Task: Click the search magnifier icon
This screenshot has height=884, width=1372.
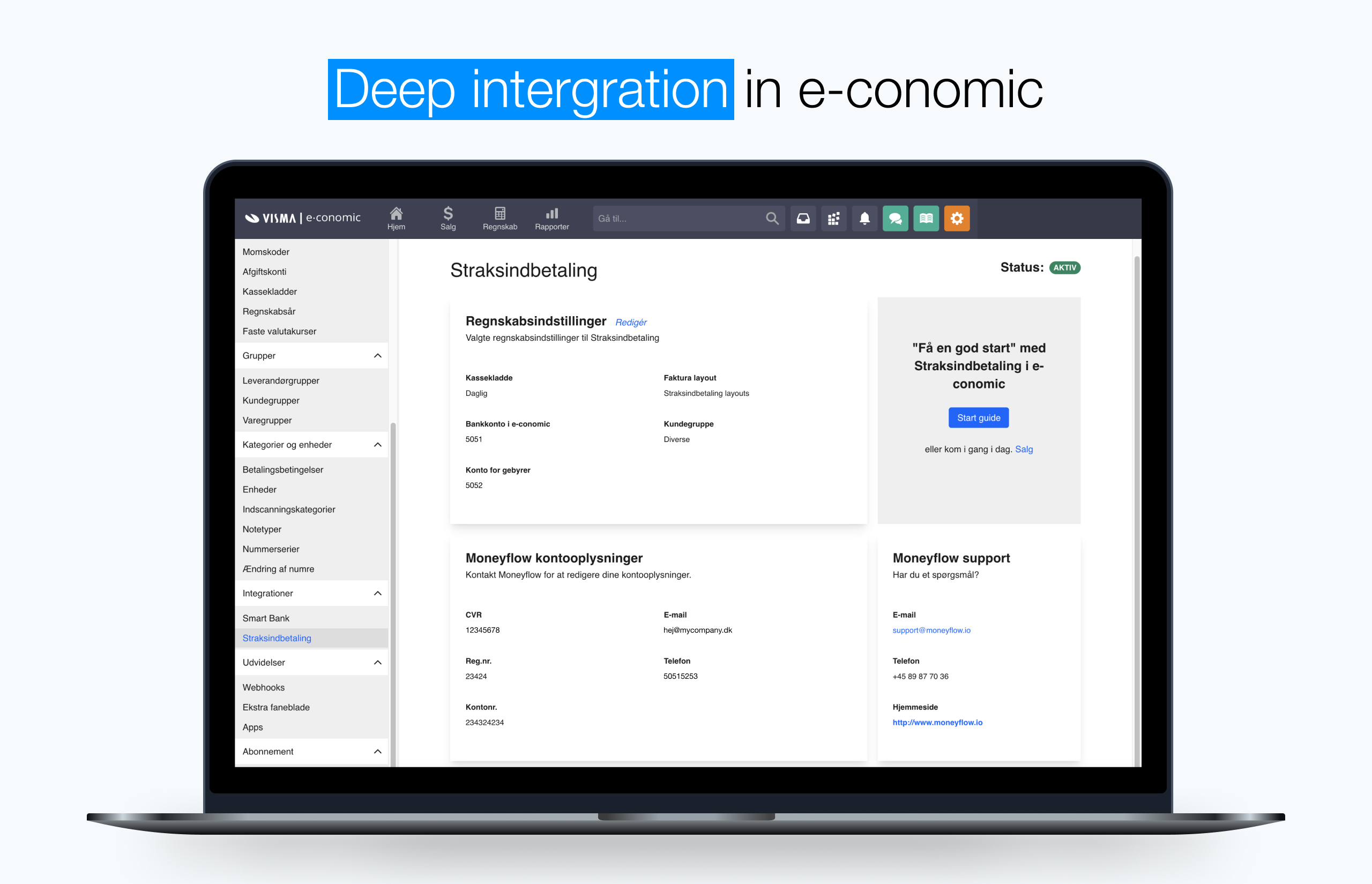Action: [x=772, y=218]
